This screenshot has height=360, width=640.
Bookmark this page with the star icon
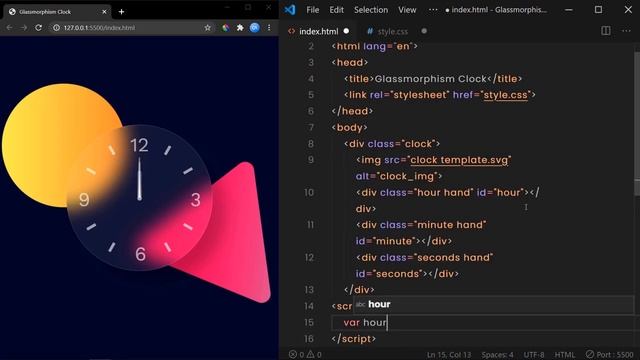tap(208, 28)
